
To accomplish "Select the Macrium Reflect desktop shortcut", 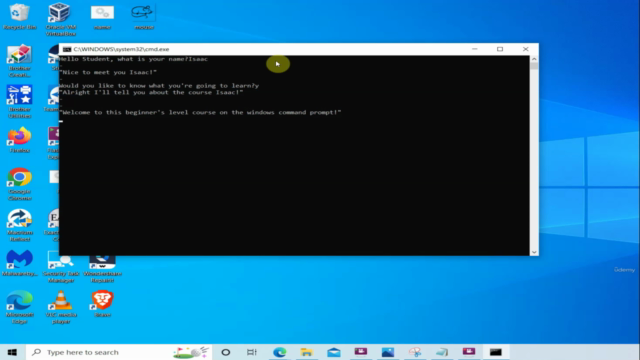I will pos(19,225).
